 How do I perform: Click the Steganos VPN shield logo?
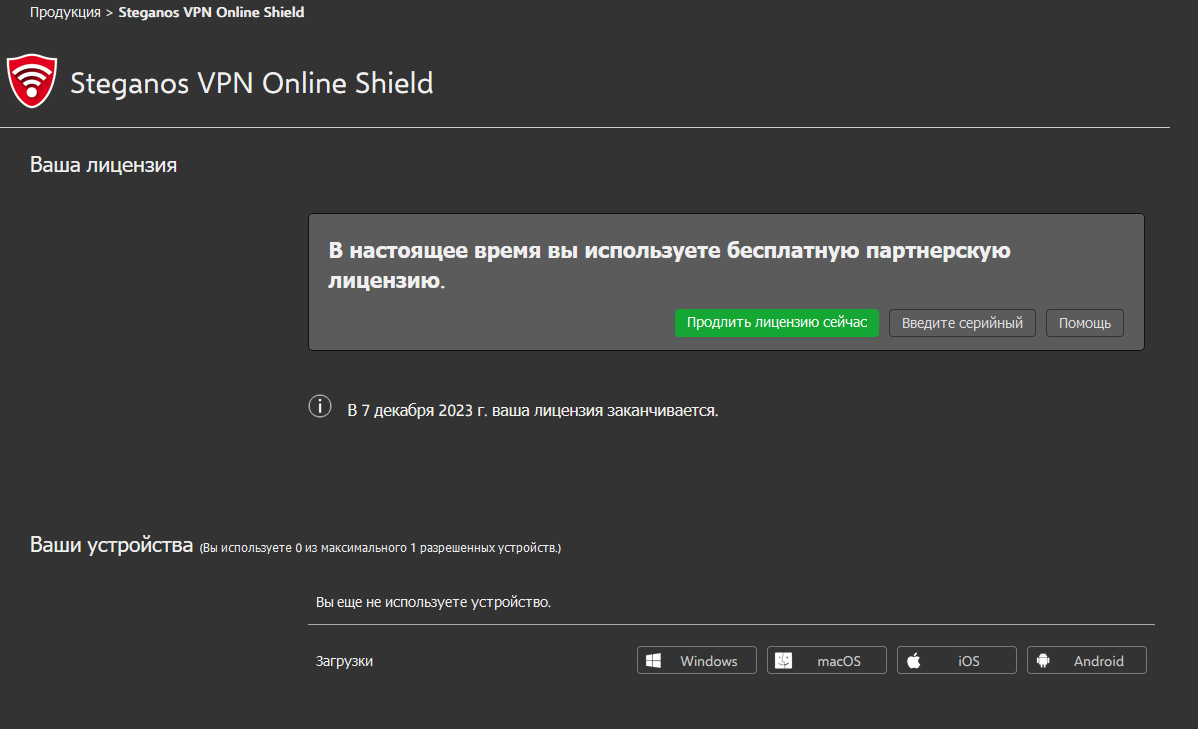[x=31, y=81]
